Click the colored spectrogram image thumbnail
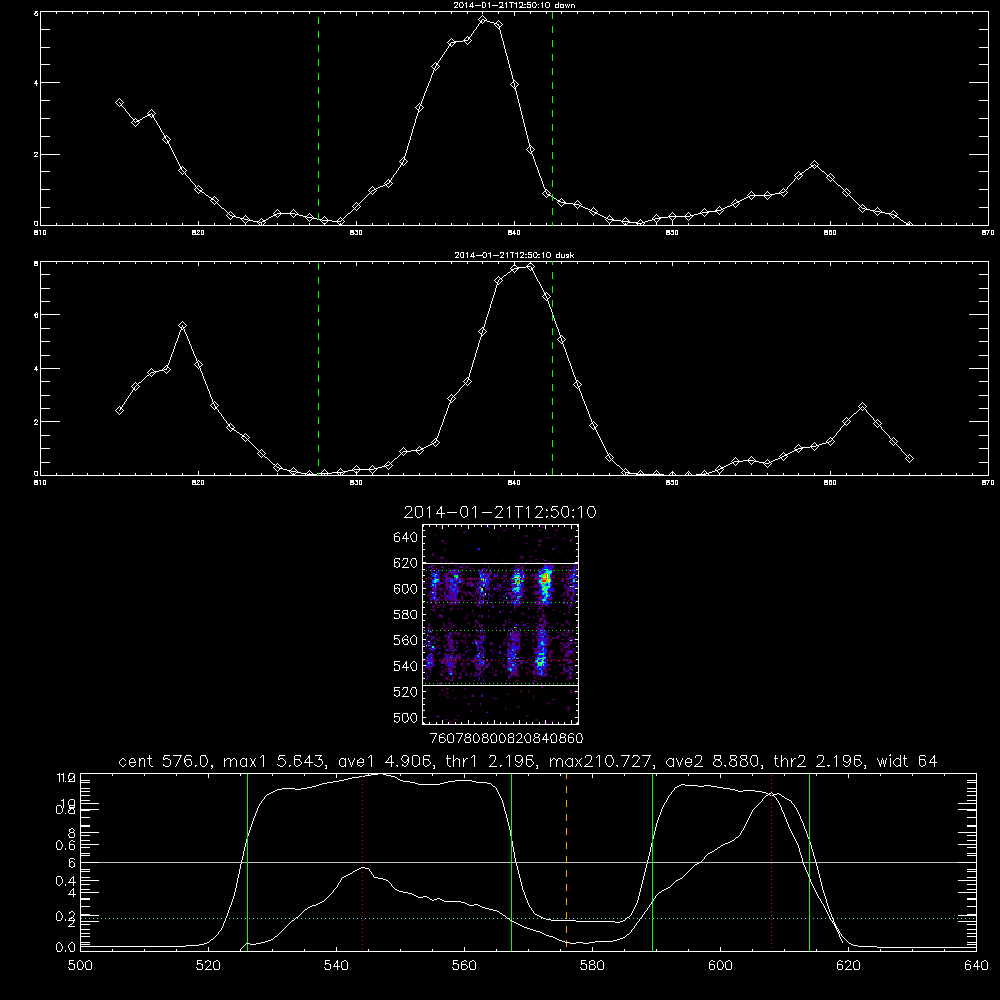 click(x=501, y=624)
